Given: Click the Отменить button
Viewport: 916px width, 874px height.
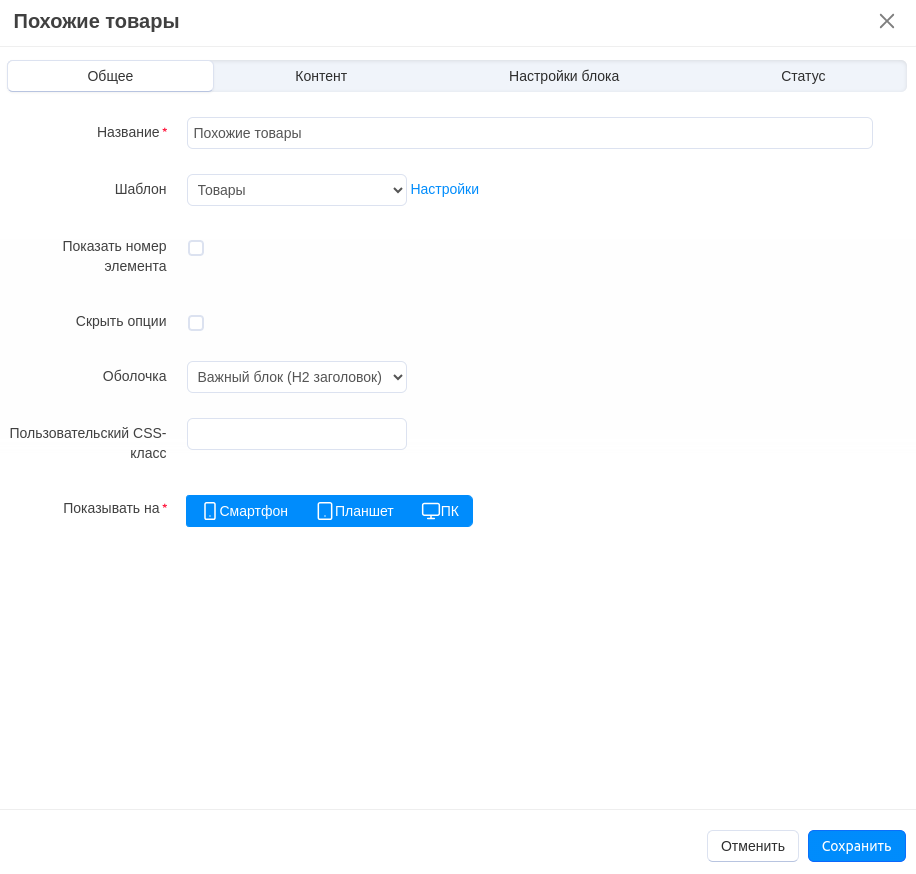Looking at the screenshot, I should [x=752, y=846].
